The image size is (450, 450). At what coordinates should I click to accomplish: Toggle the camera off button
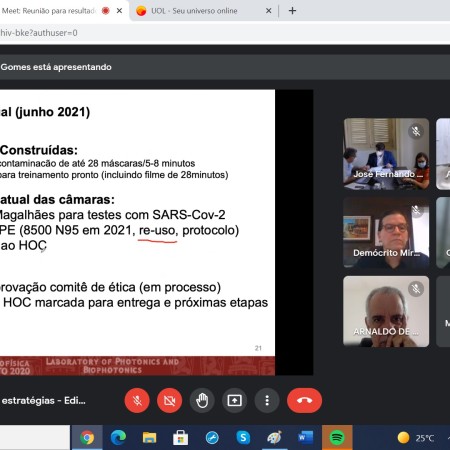pos(169,400)
